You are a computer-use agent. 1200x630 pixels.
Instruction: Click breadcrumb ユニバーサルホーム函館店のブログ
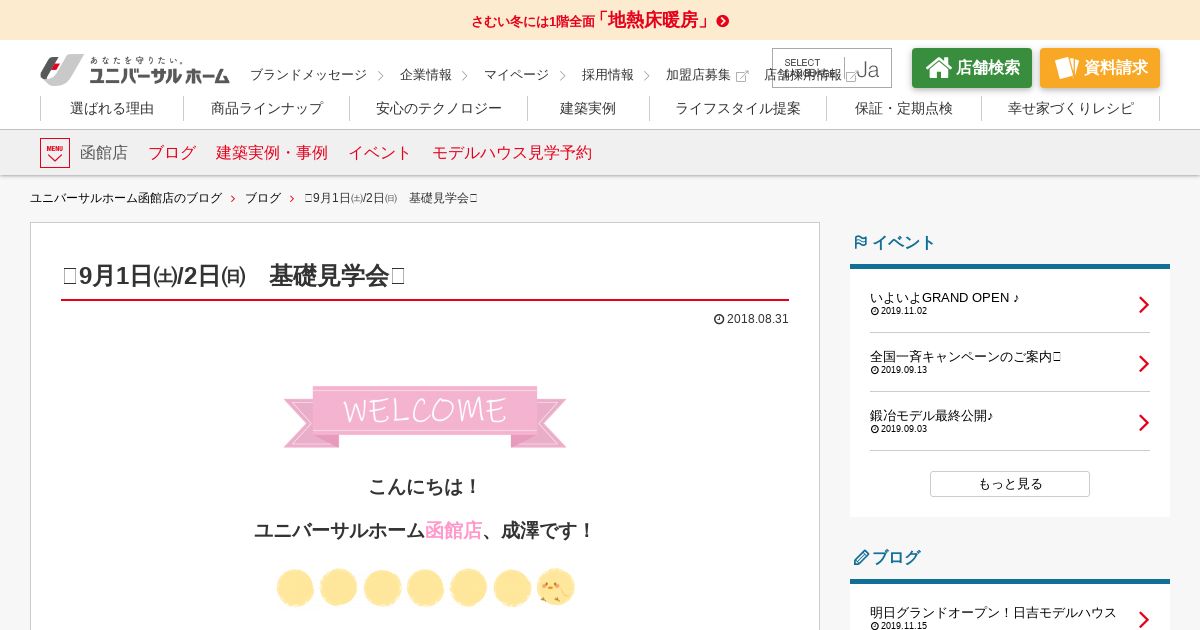(x=126, y=198)
